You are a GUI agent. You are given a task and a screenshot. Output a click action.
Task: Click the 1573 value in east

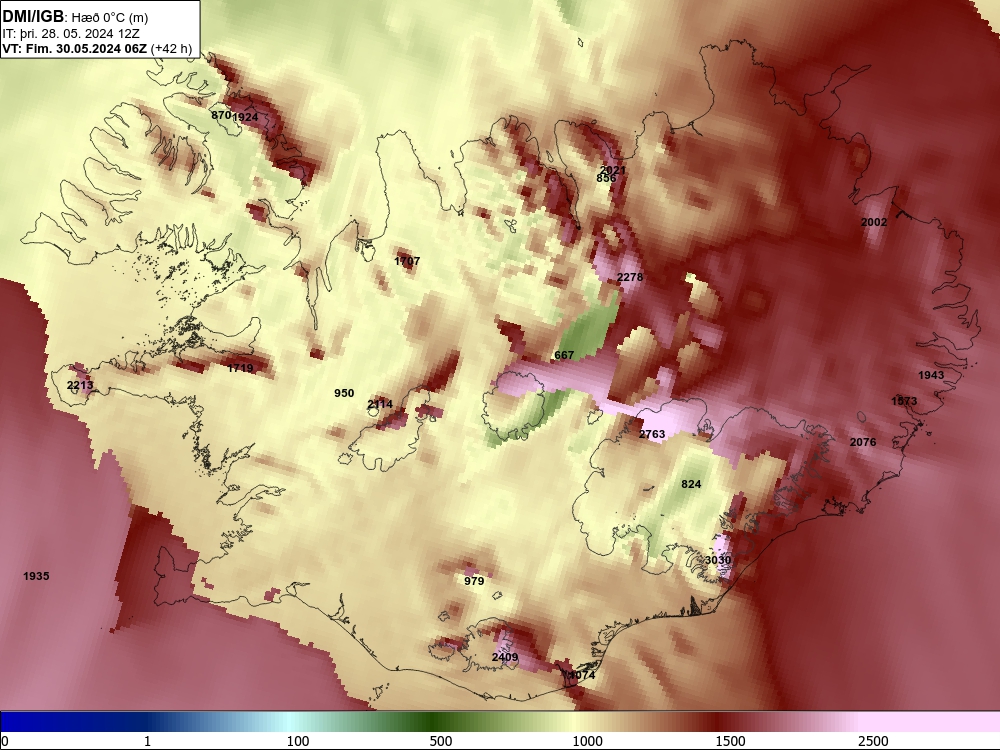pos(904,401)
